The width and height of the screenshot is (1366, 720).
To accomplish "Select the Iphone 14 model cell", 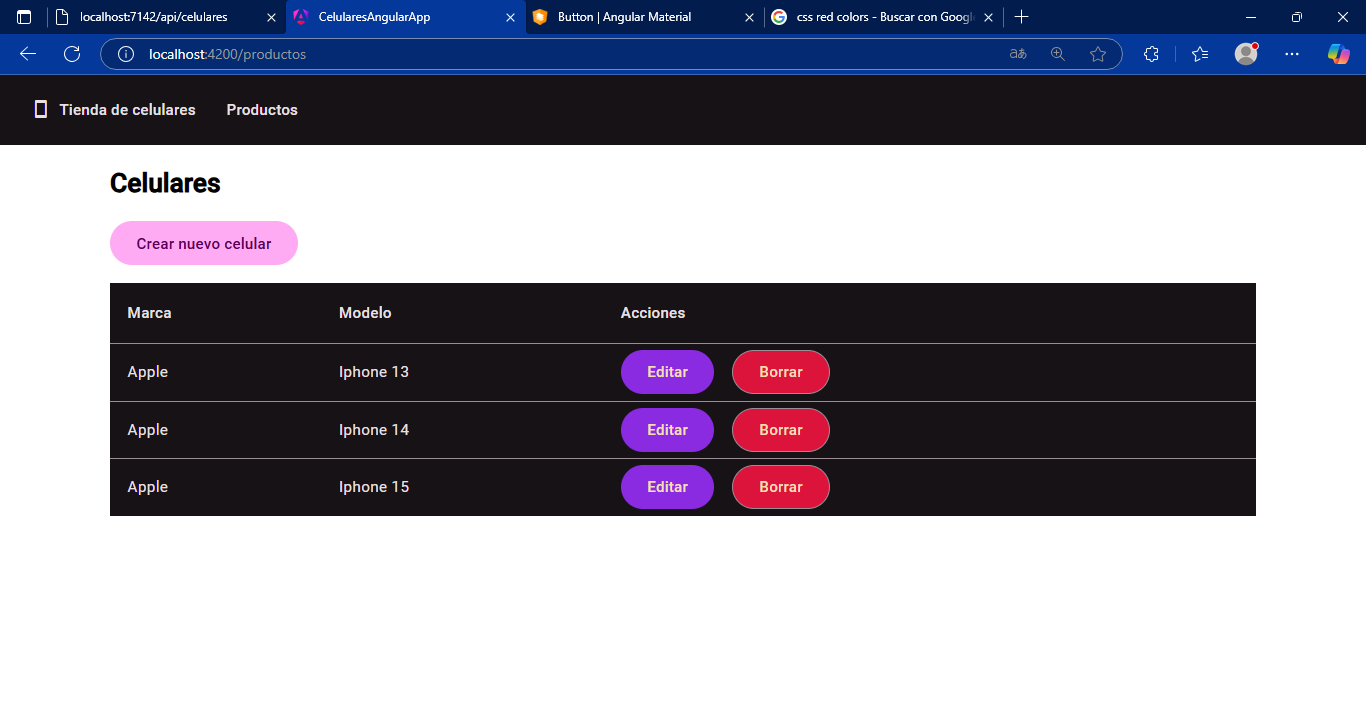I will pos(374,430).
